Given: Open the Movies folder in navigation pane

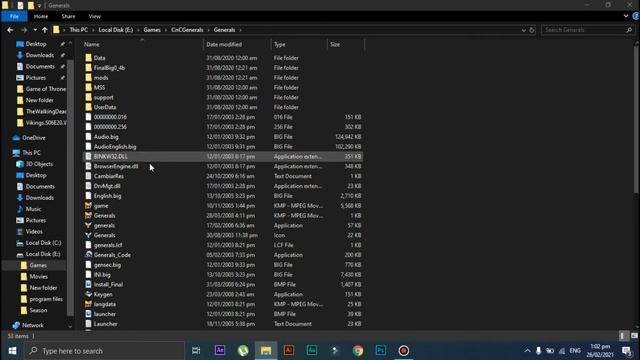Looking at the screenshot, I should tap(39, 276).
